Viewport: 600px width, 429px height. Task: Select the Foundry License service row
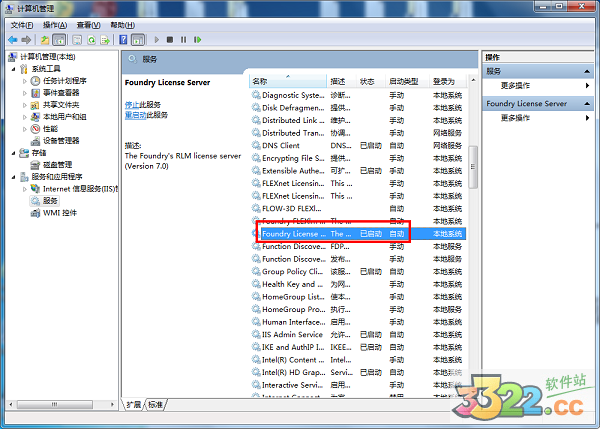click(x=359, y=234)
